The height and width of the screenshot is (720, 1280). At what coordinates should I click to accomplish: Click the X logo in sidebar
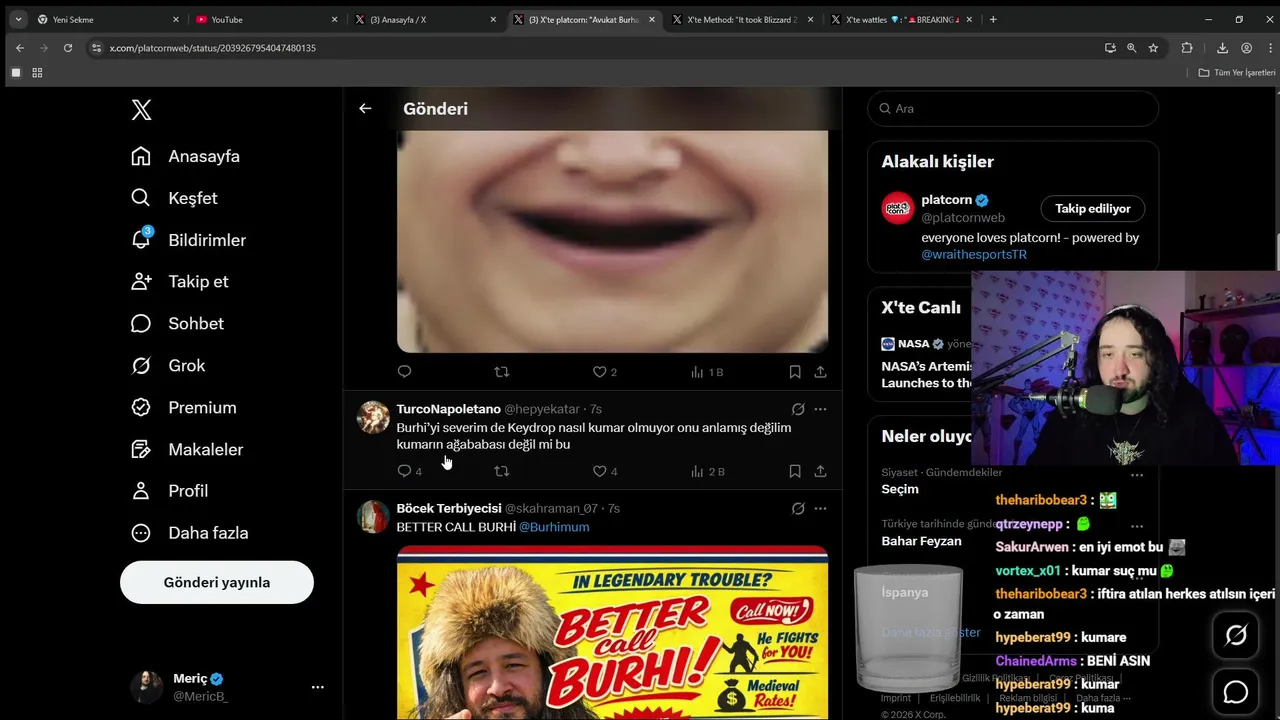pyautogui.click(x=142, y=110)
